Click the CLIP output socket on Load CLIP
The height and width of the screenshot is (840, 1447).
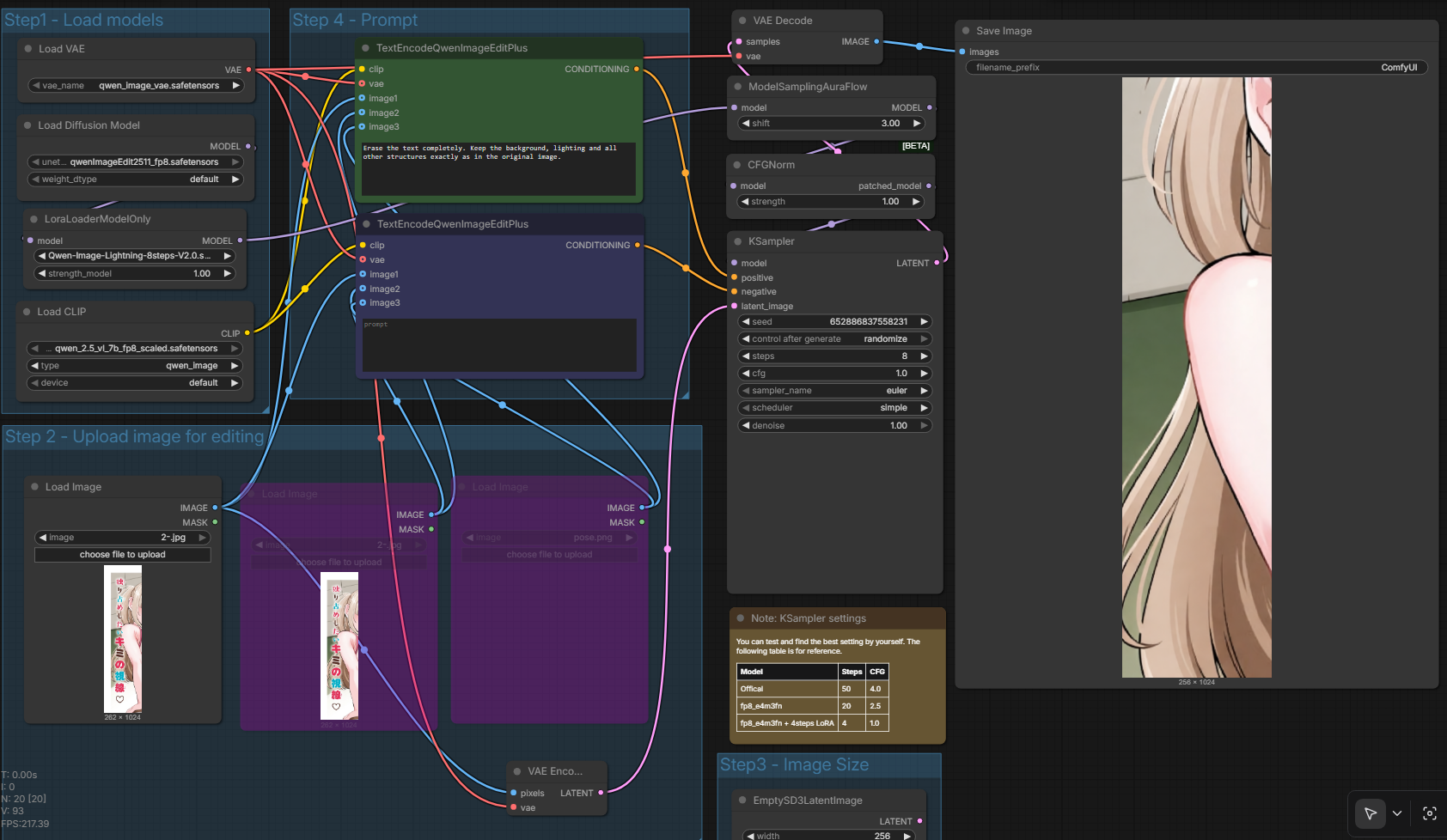tap(247, 333)
